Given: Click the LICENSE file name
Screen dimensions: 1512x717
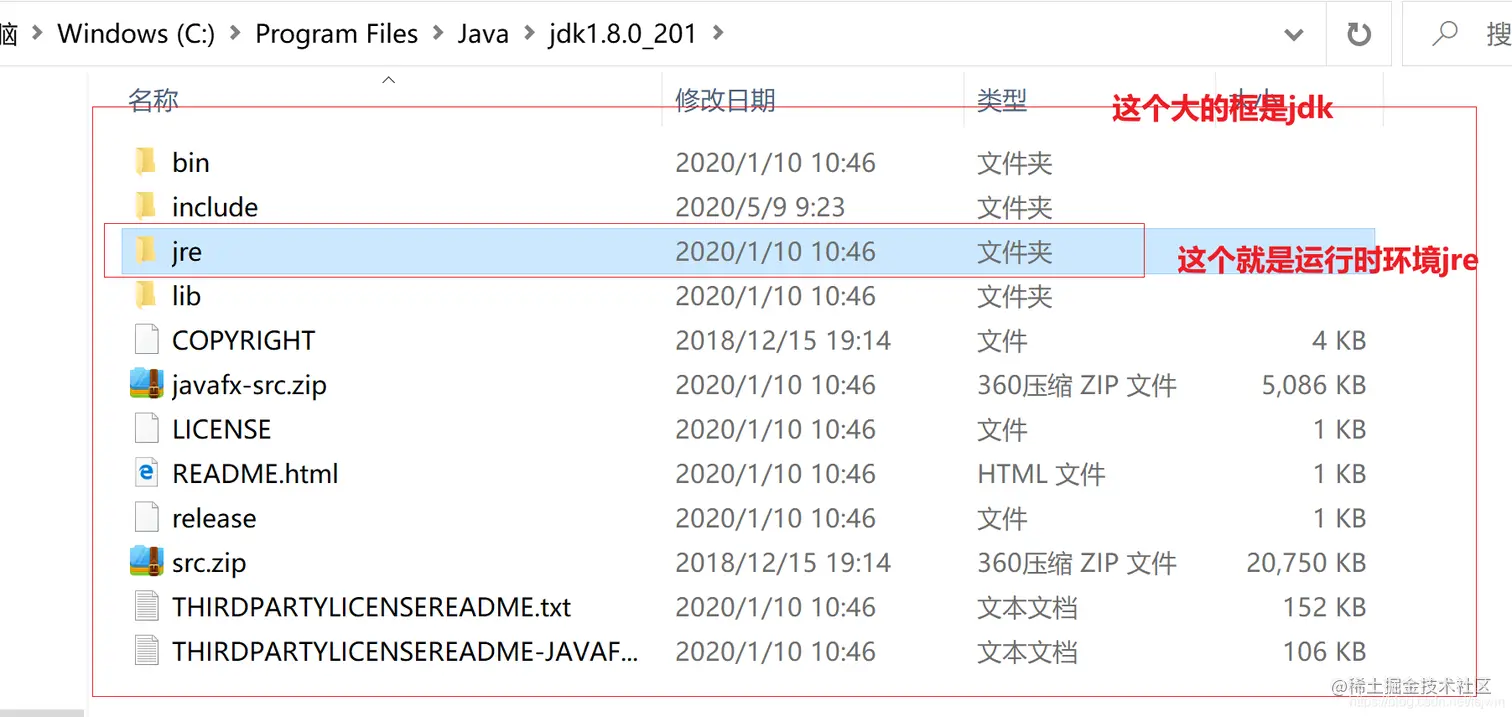Looking at the screenshot, I should click(222, 429).
